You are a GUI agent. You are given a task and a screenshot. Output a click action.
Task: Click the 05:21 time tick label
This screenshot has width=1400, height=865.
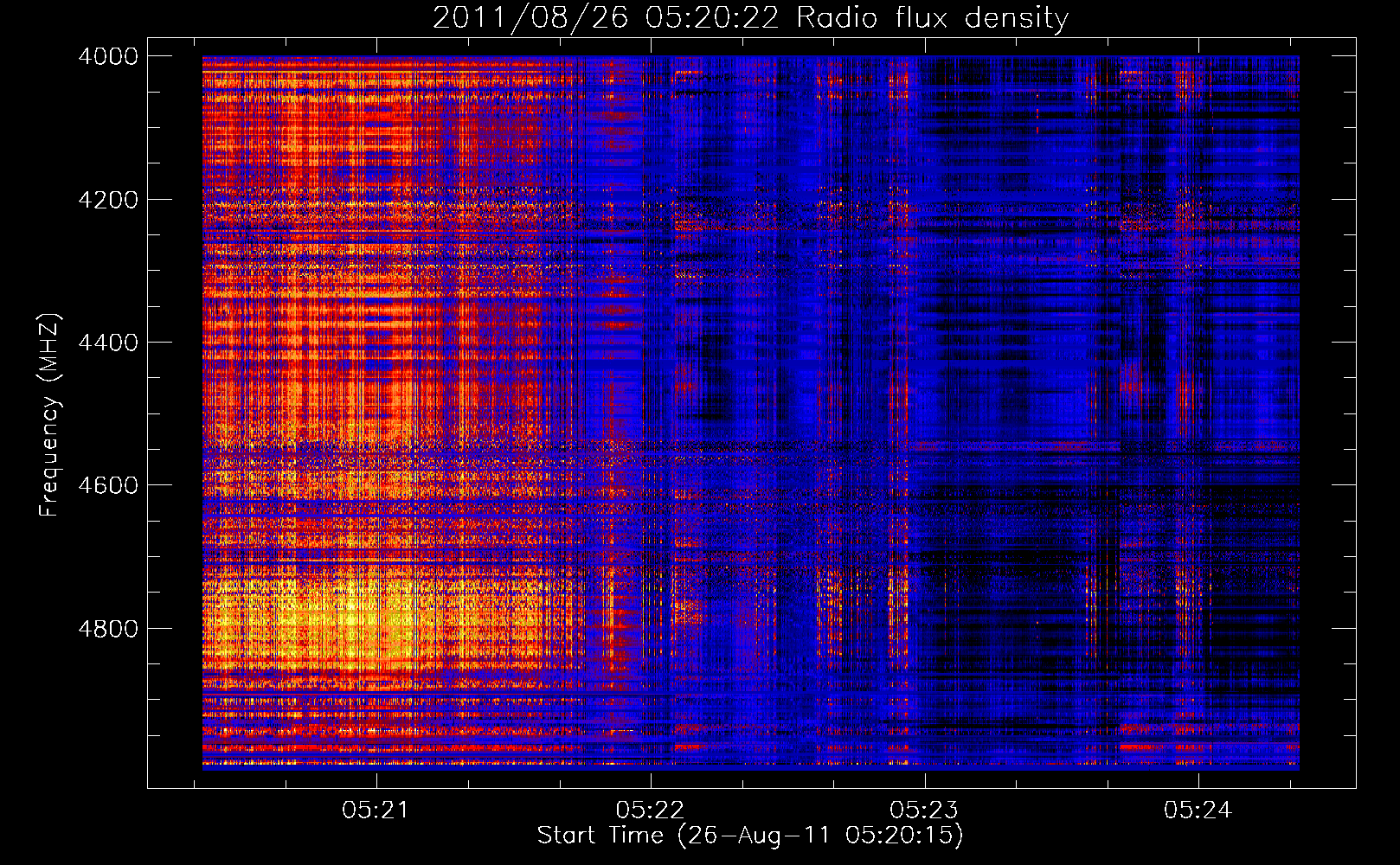tap(376, 811)
